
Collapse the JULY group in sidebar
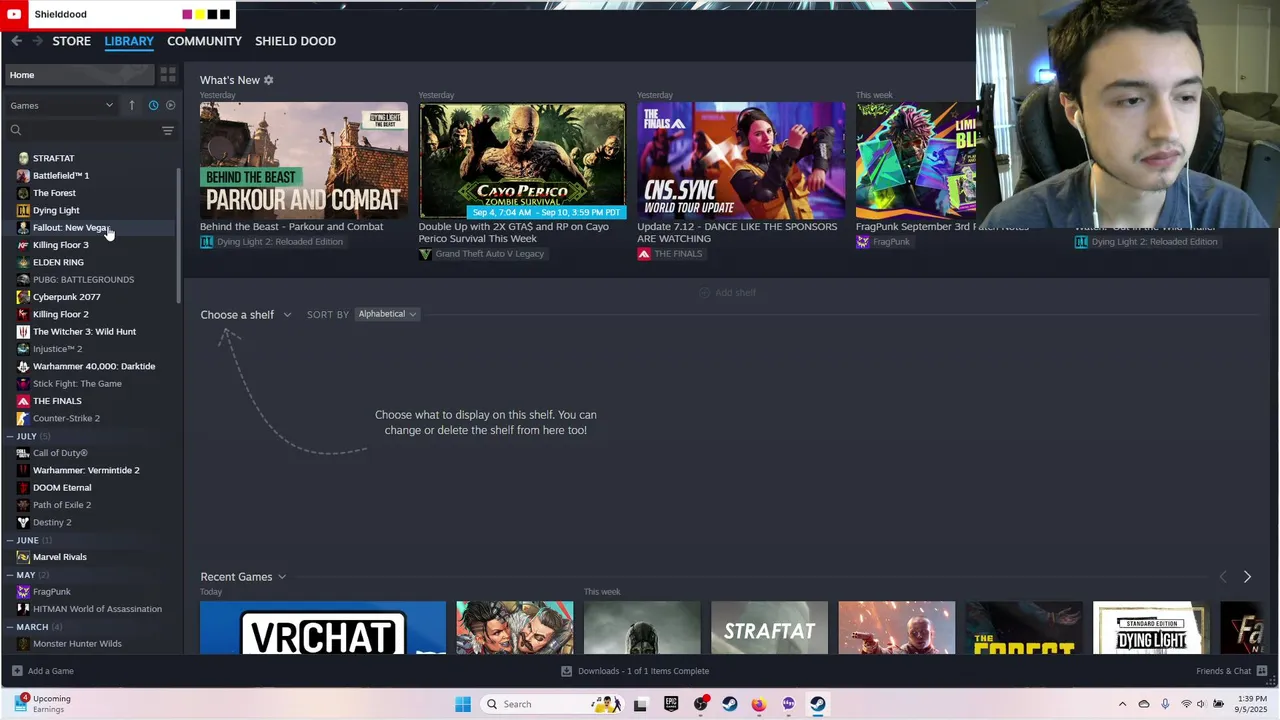(x=10, y=436)
